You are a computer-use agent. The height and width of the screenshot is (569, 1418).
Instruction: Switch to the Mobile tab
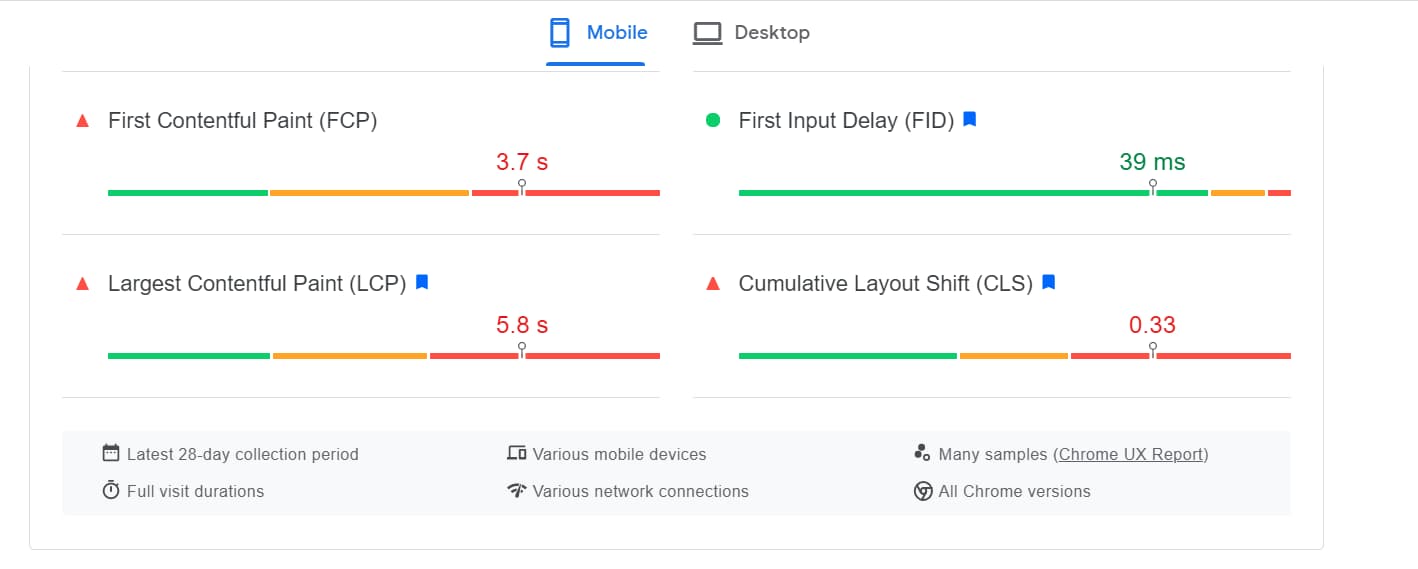pyautogui.click(x=597, y=33)
